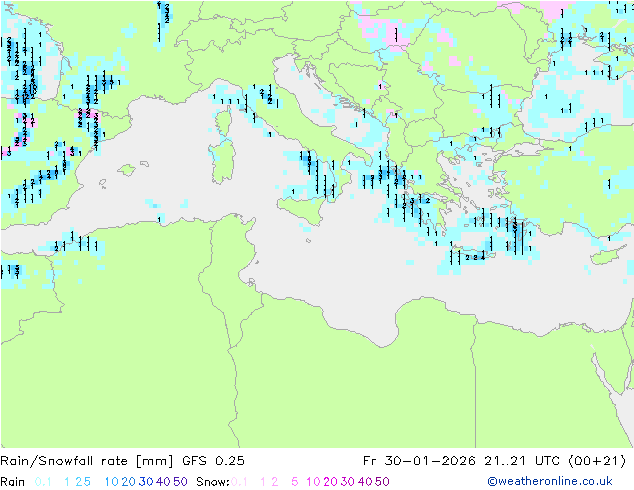This screenshot has height=490, width=634.
Task: Pick the Snow legend 30 value
Action: tap(348, 482)
